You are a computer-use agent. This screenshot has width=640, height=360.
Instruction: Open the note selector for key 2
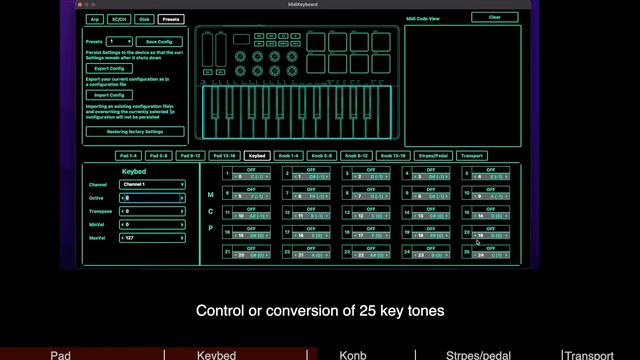click(311, 177)
